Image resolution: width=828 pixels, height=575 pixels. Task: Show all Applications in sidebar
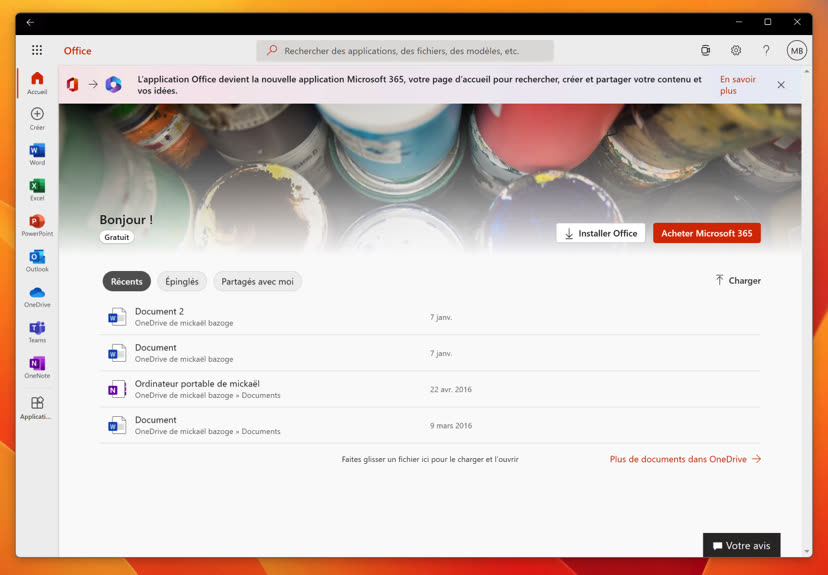[x=37, y=408]
